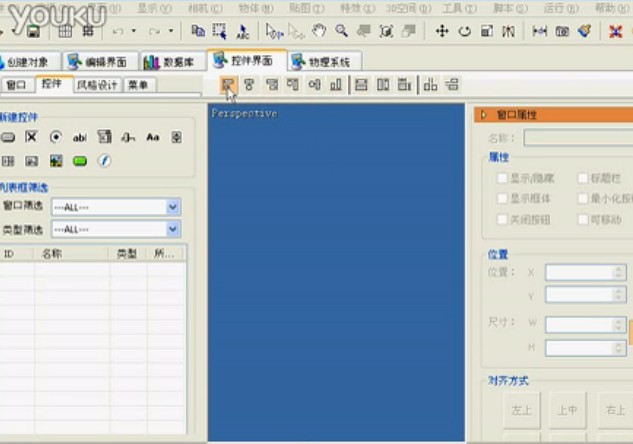
Task: Toggle the 关闭按钮 checkbox
Action: click(x=502, y=219)
